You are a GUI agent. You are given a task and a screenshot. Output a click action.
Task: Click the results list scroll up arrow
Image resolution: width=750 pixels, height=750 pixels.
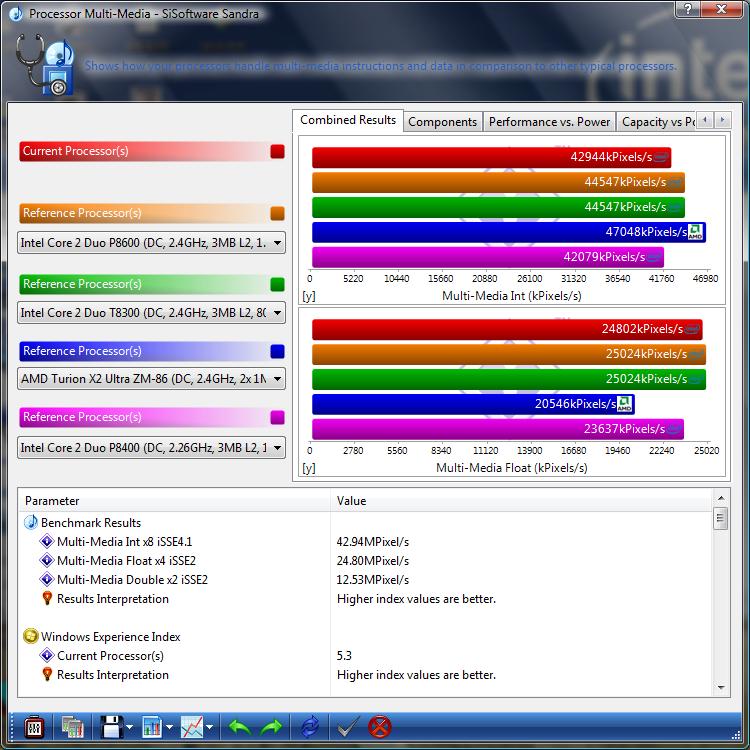click(721, 498)
